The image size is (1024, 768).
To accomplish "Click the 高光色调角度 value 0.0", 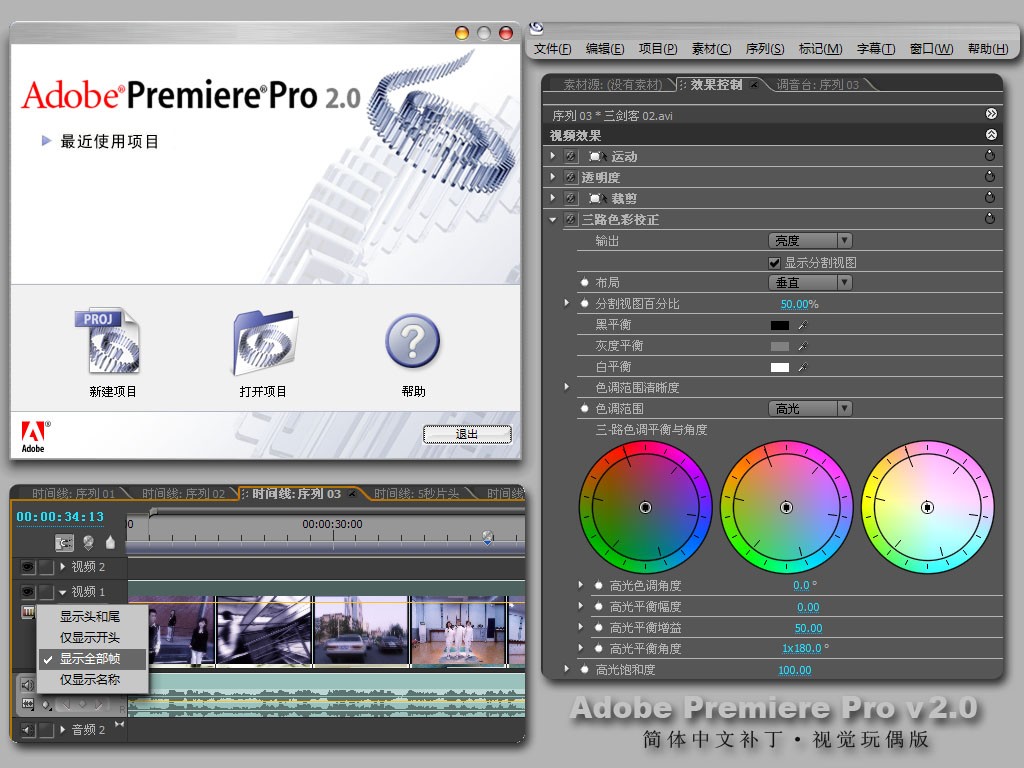I will tap(801, 586).
